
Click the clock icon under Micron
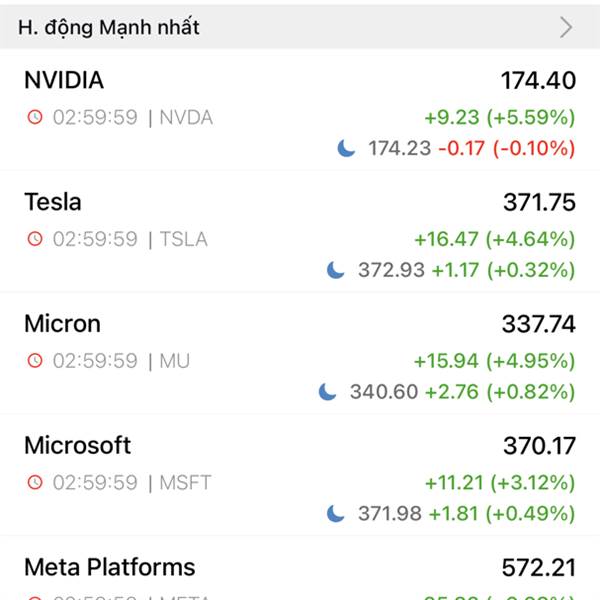[35, 360]
